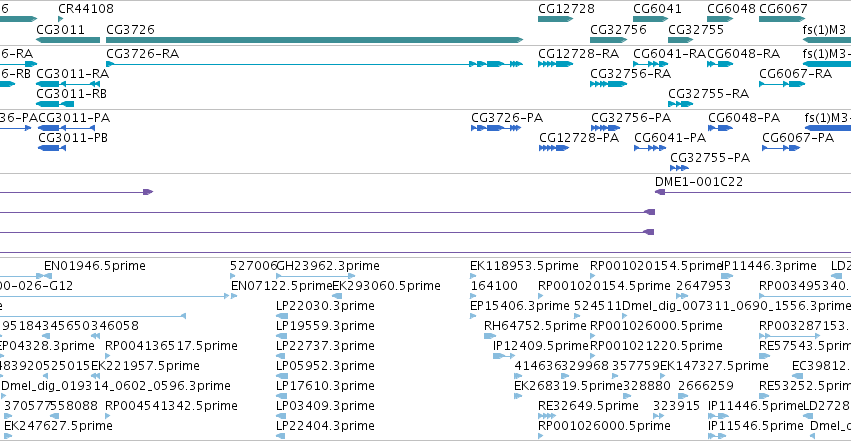Viewport: 851px width, 441px height.
Task: Open the CG3726-RA transcript label
Action: point(143,54)
